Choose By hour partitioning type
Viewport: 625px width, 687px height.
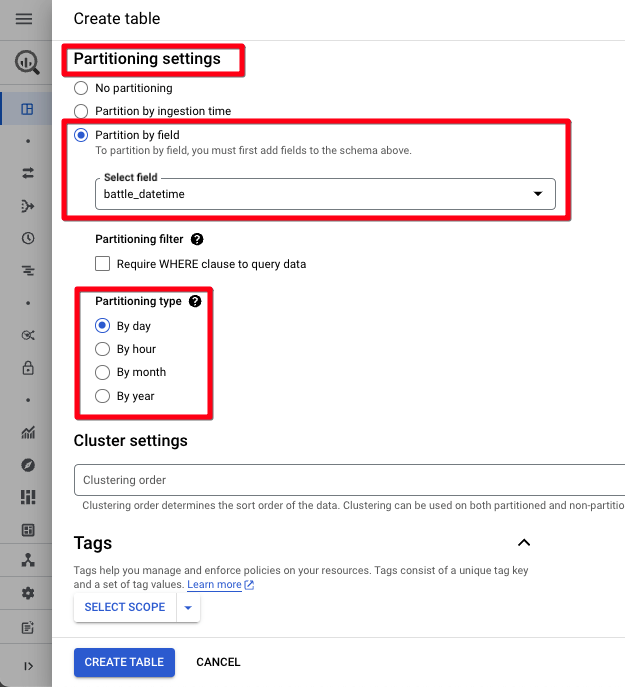[x=103, y=349]
